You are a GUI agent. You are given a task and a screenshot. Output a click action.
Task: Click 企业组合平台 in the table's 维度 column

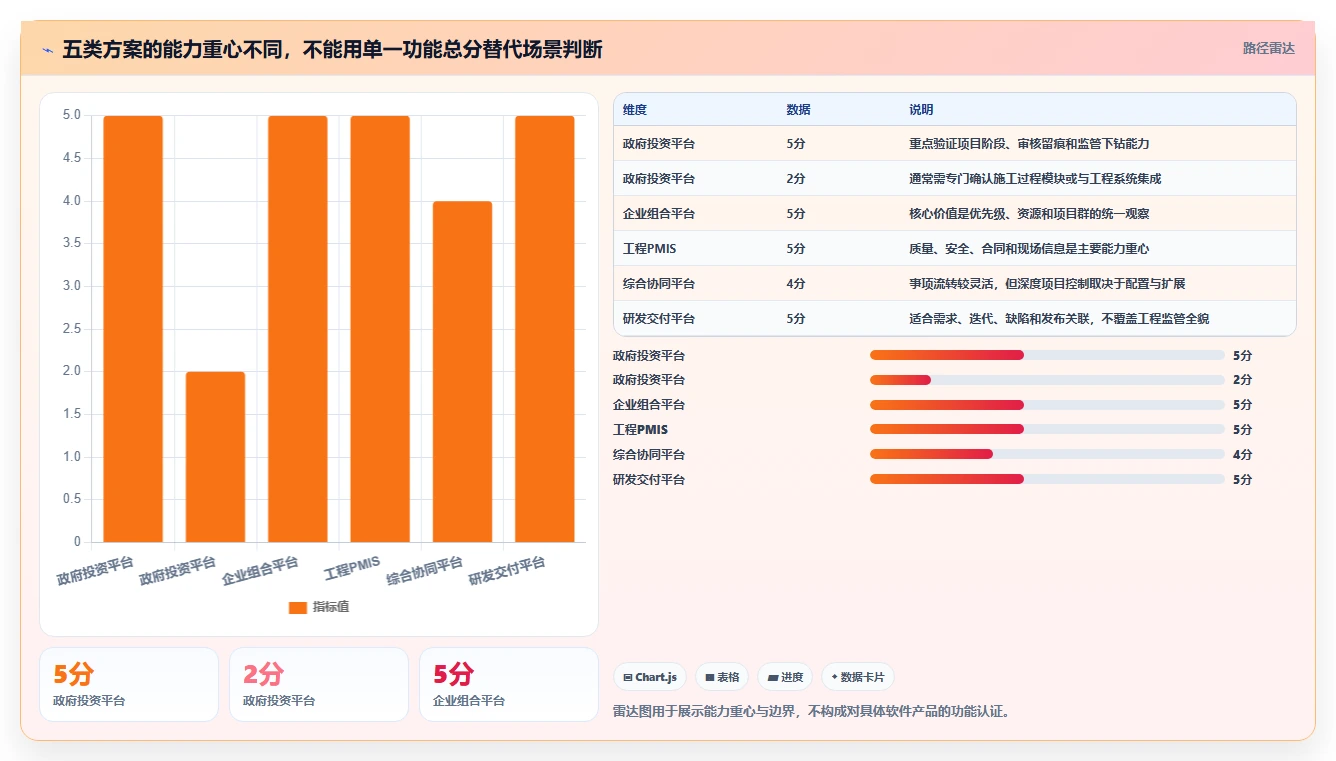point(658,214)
